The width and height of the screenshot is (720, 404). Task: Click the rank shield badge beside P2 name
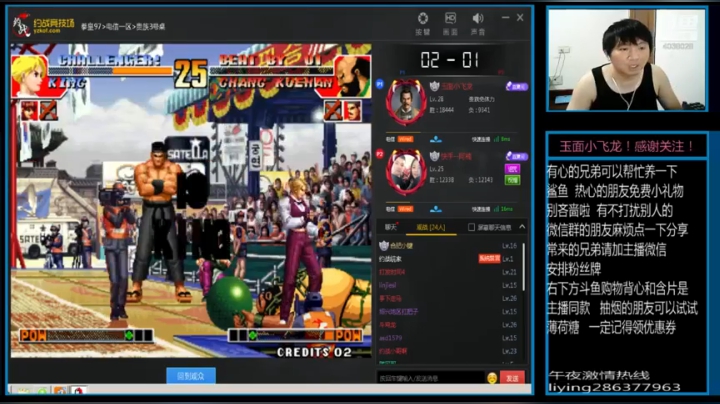[434, 156]
